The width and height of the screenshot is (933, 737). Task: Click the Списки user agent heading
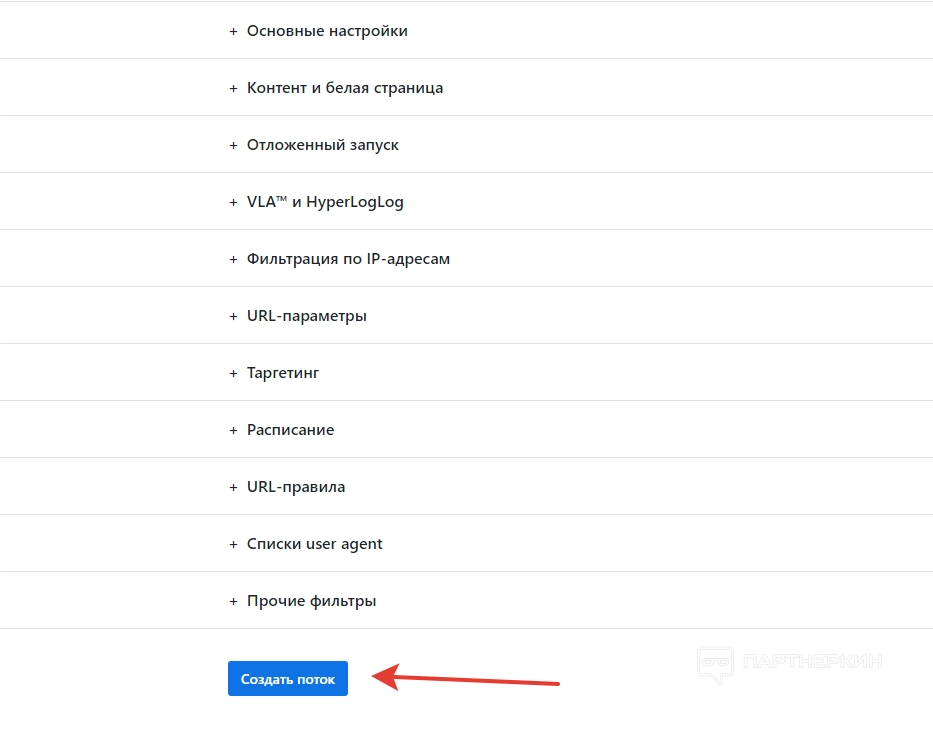click(x=314, y=544)
